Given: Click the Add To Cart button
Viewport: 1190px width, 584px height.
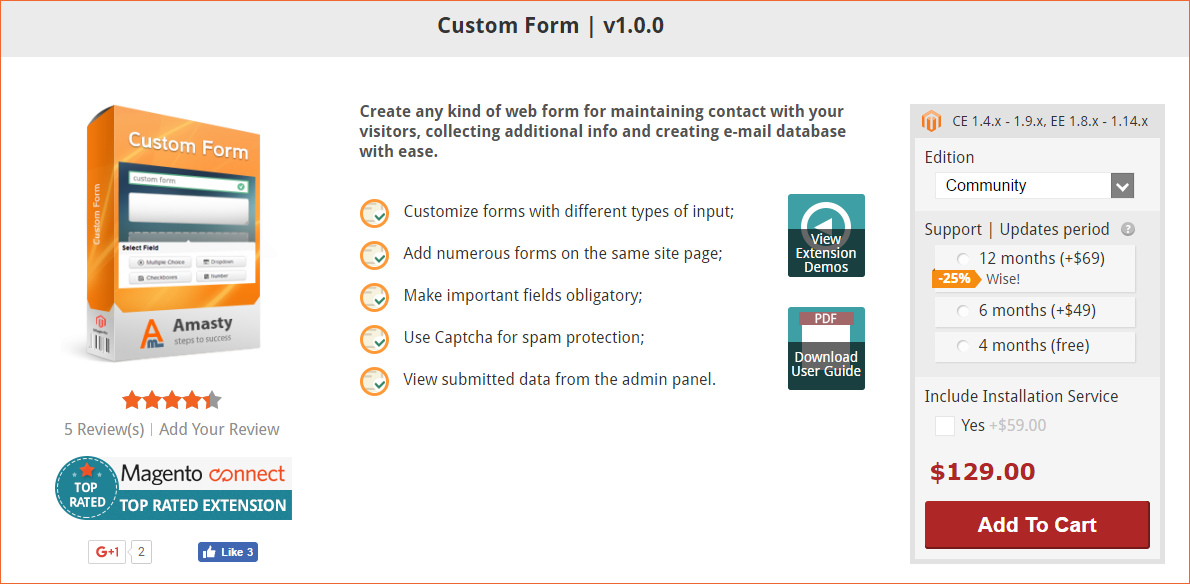Looking at the screenshot, I should point(1037,525).
